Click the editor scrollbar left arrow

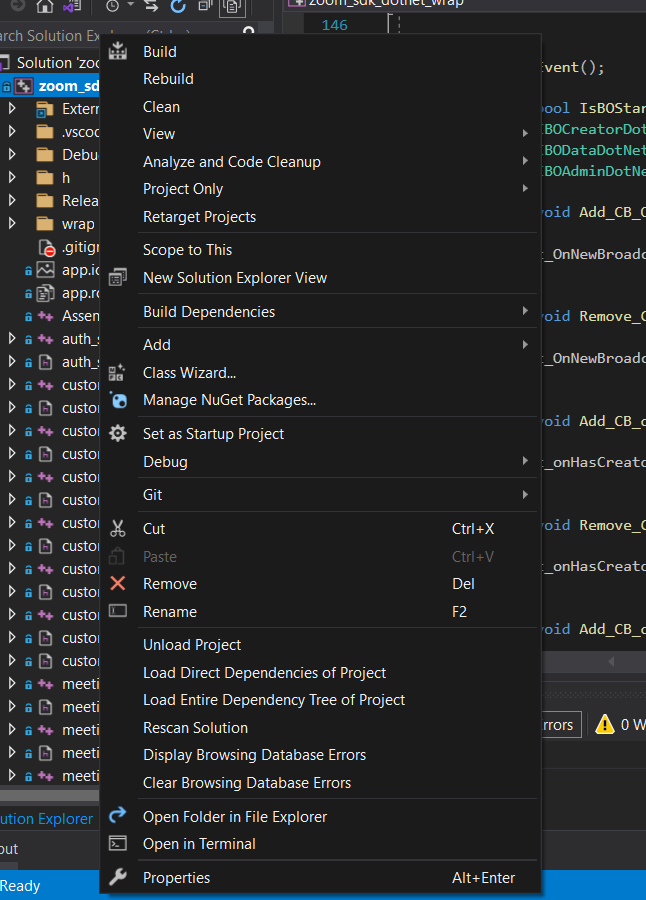[611, 662]
